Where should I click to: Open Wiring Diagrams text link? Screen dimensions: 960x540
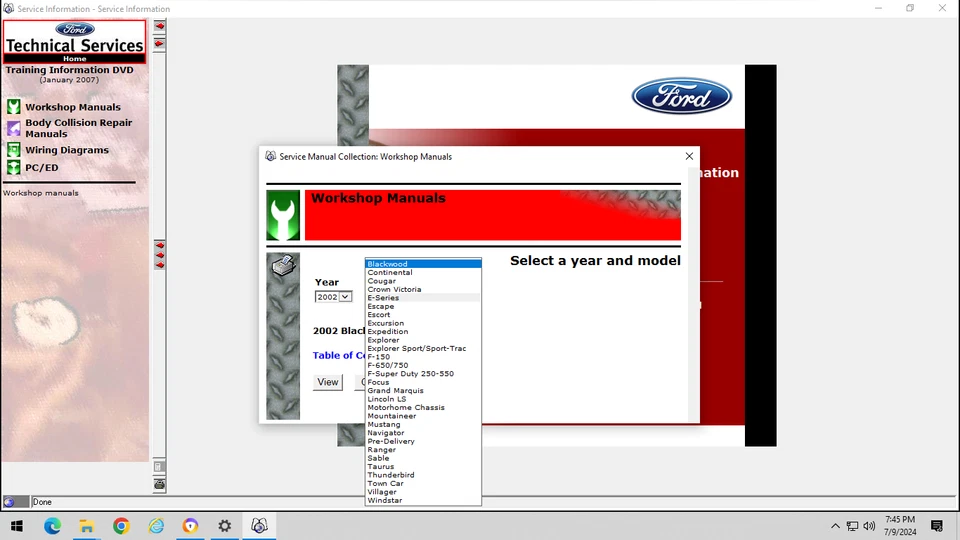(x=67, y=150)
